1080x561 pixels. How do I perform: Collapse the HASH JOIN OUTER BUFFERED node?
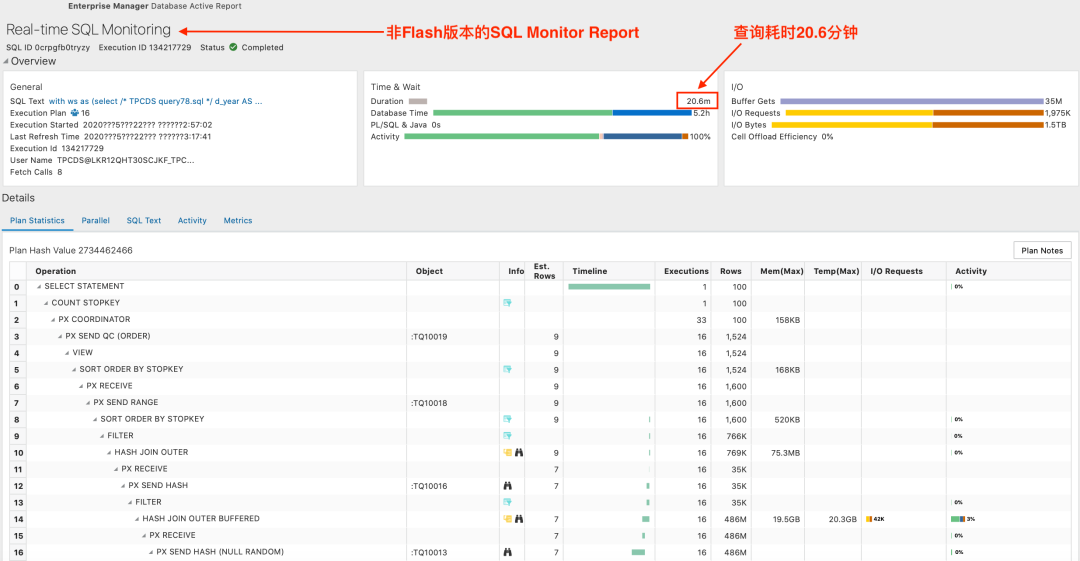(137, 519)
